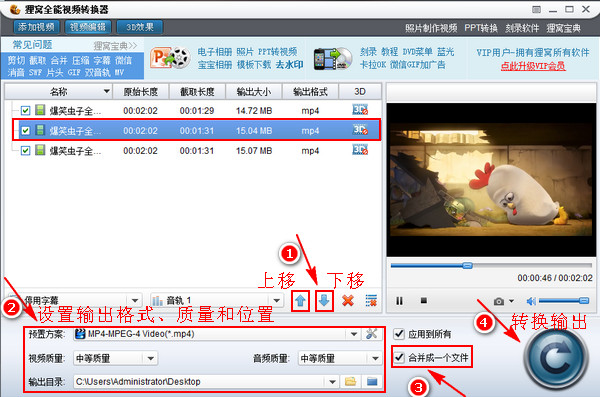Open the 音轨 1 audio track dropdown
600x397 pixels.
coord(277,301)
